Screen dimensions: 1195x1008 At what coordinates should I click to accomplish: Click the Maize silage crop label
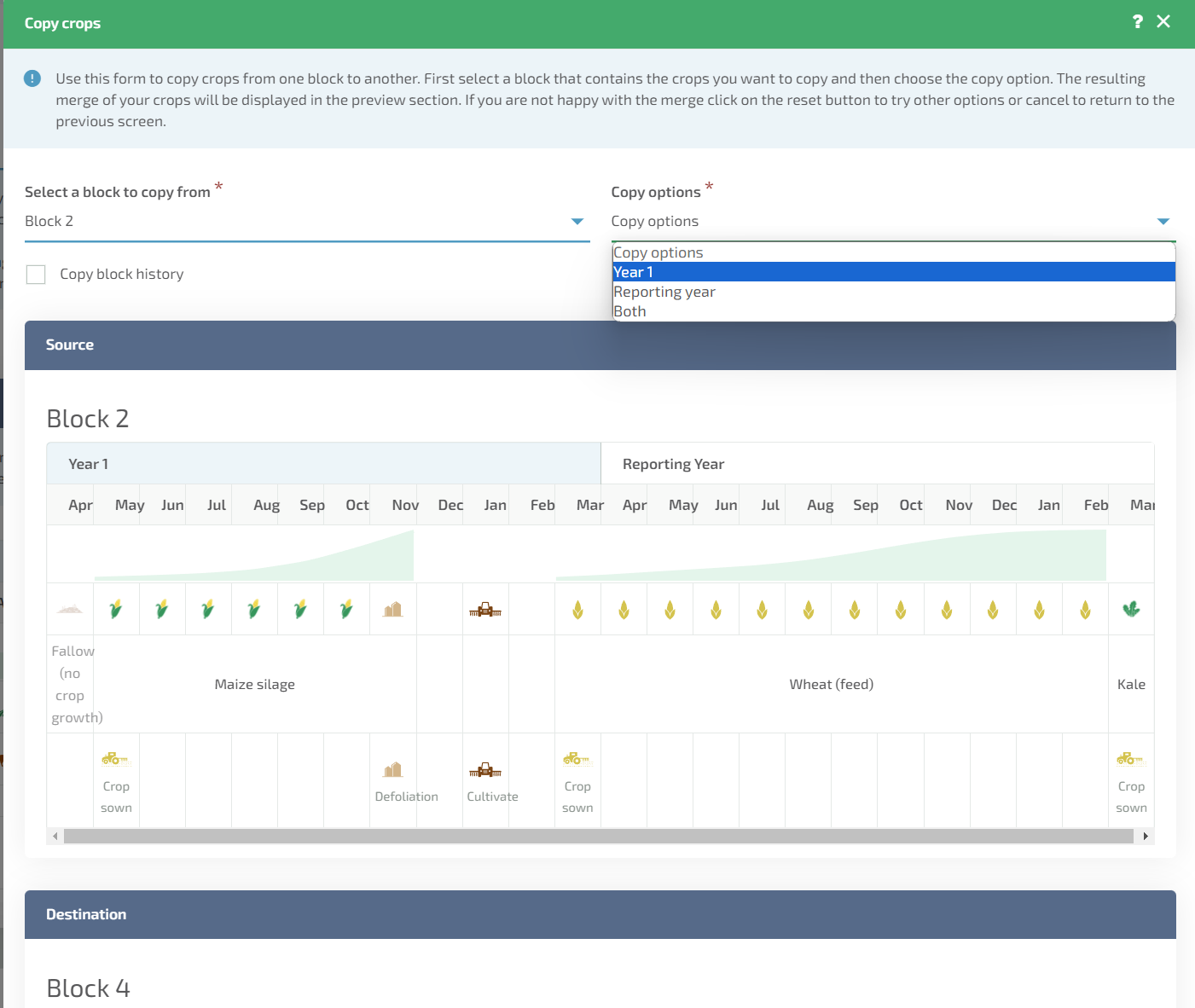tap(255, 684)
